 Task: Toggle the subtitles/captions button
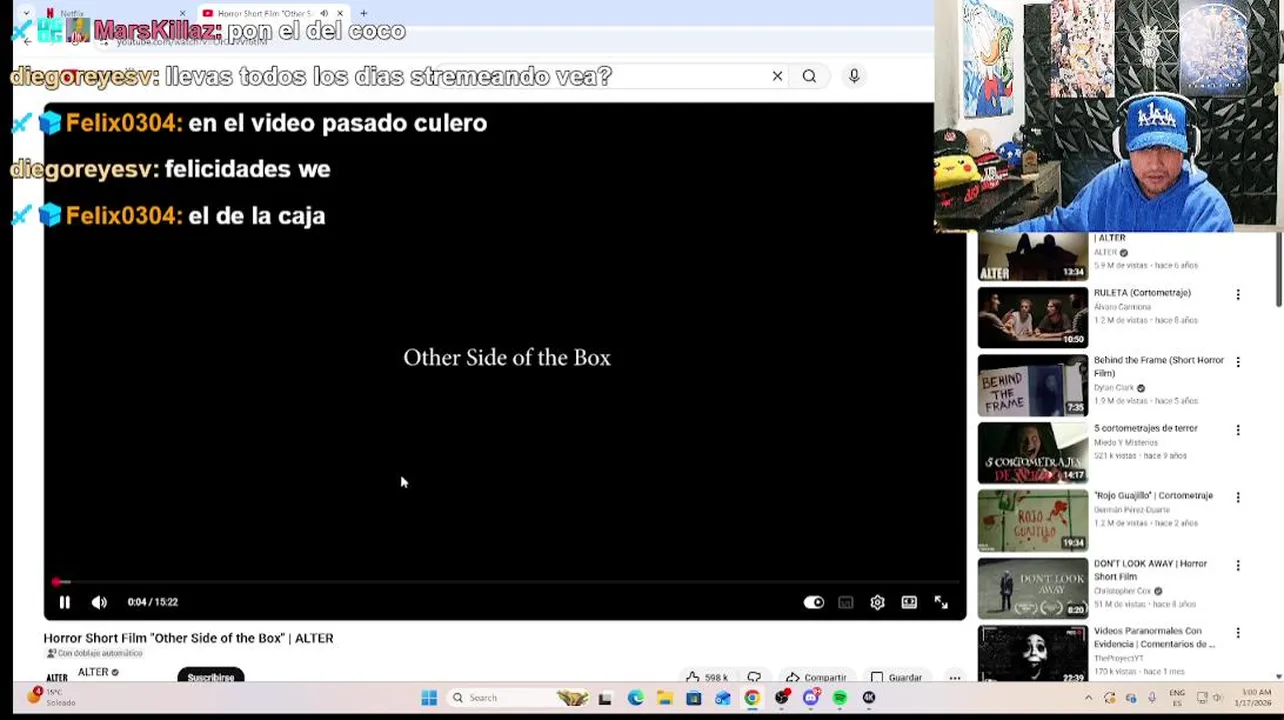(x=846, y=602)
